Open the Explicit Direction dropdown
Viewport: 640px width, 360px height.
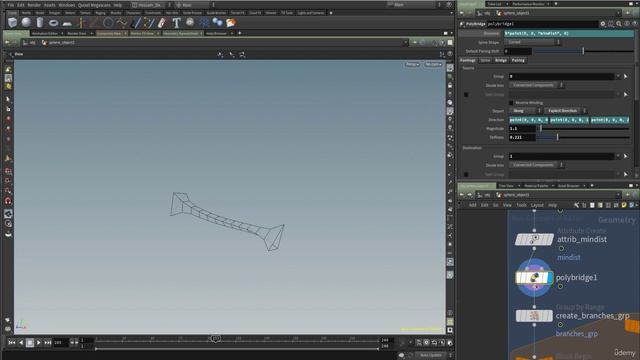(565, 111)
